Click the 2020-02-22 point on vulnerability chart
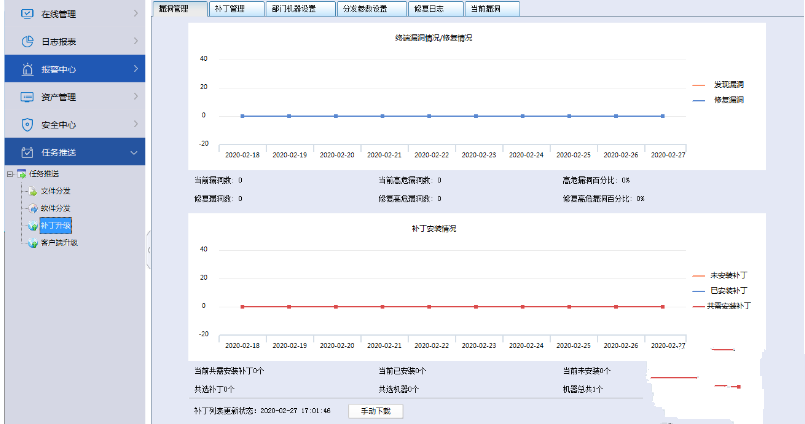Image resolution: width=805 pixels, height=424 pixels. click(x=429, y=116)
